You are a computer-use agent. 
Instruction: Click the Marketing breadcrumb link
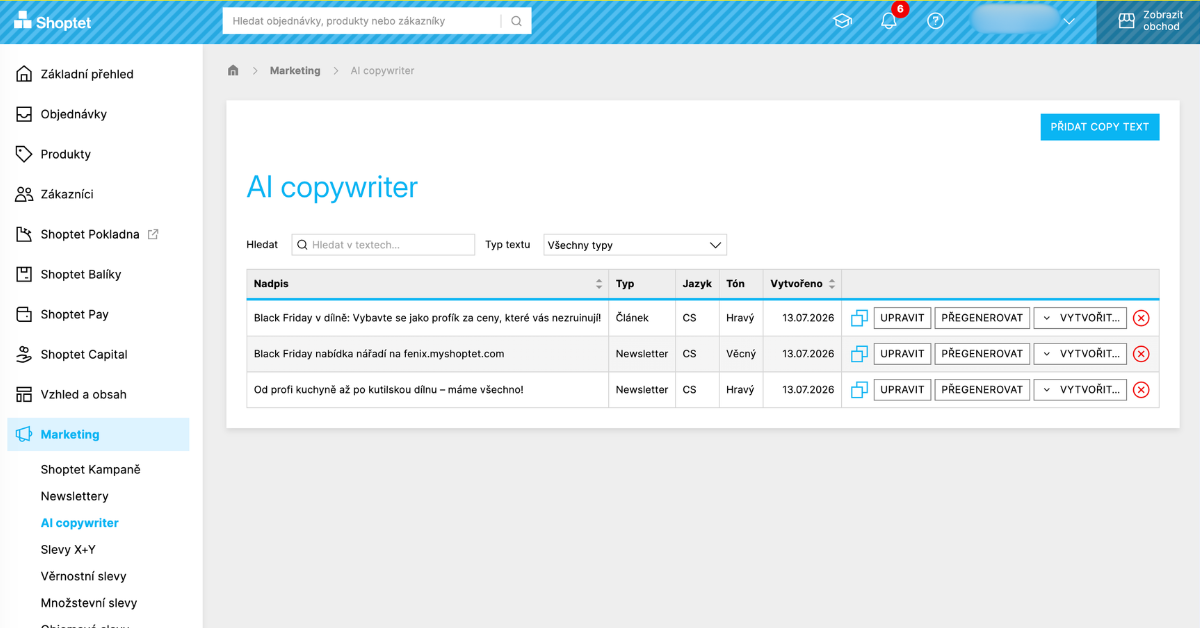coord(295,71)
